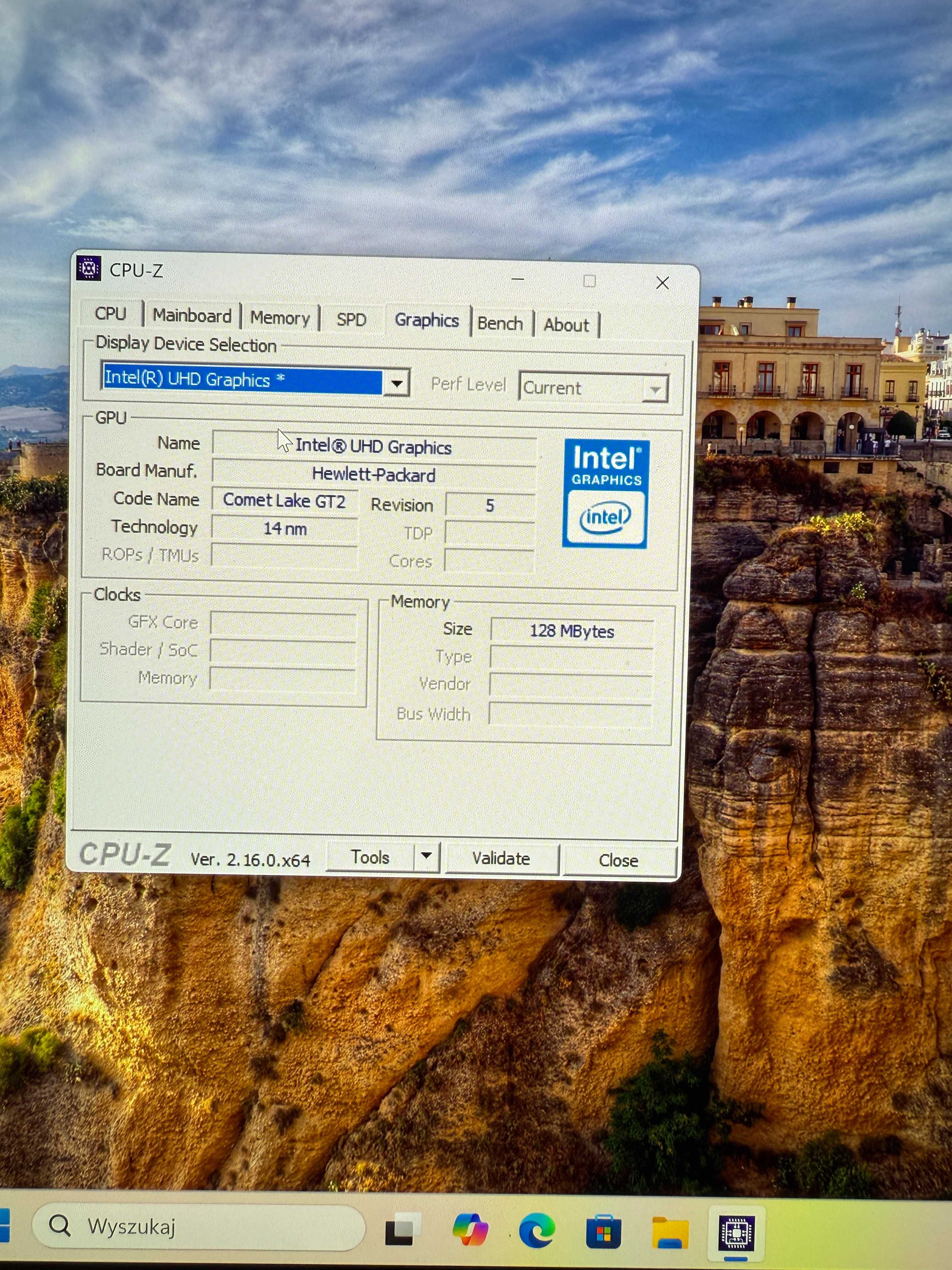
Task: Open Microsoft Edge from the taskbar
Action: 537,1230
